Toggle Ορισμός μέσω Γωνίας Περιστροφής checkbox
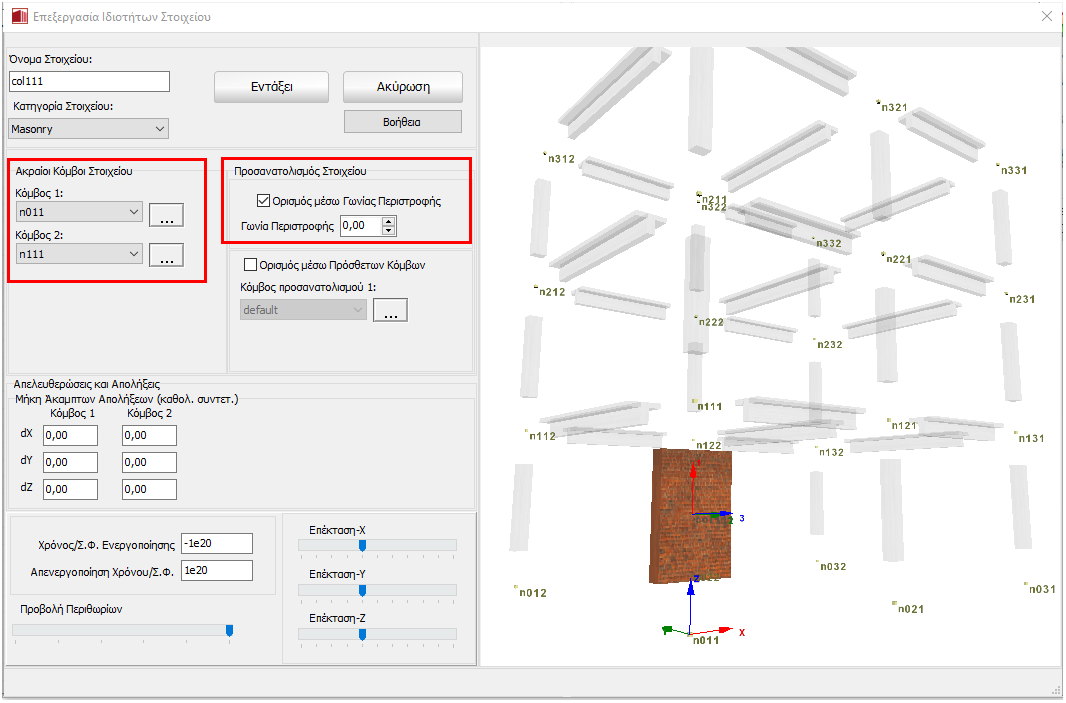 click(x=264, y=201)
